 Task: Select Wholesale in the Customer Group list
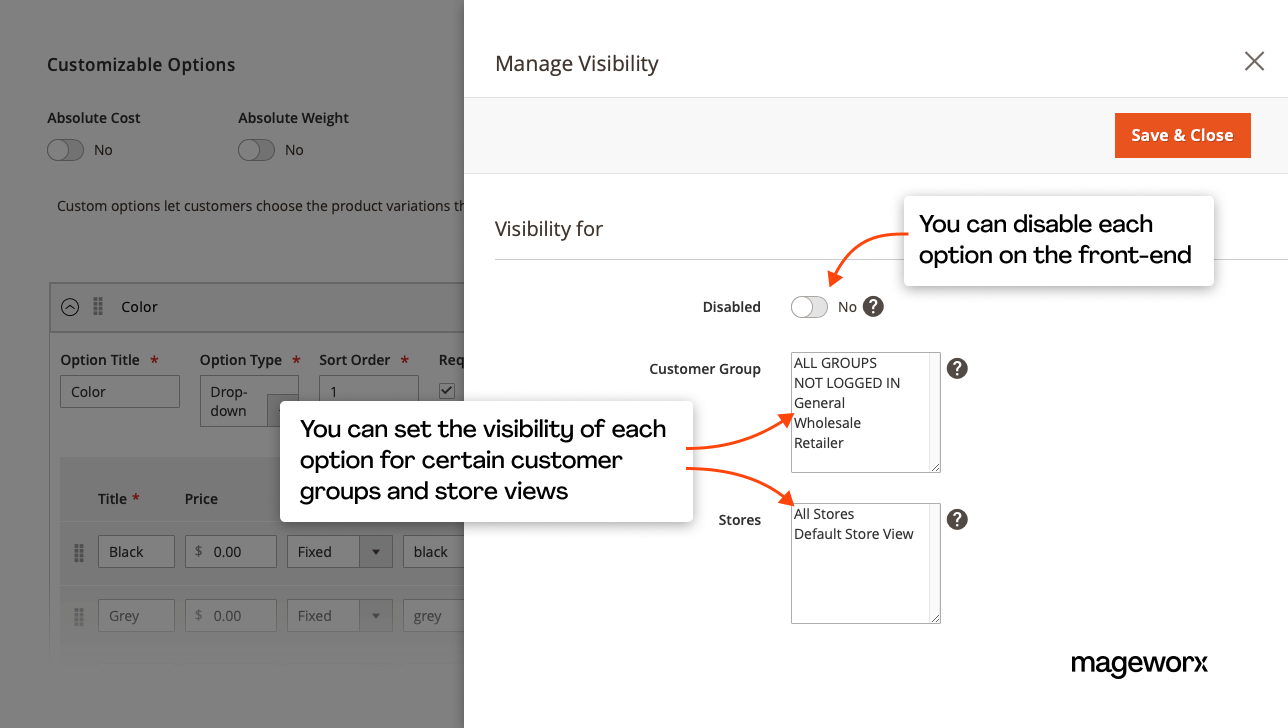point(827,423)
